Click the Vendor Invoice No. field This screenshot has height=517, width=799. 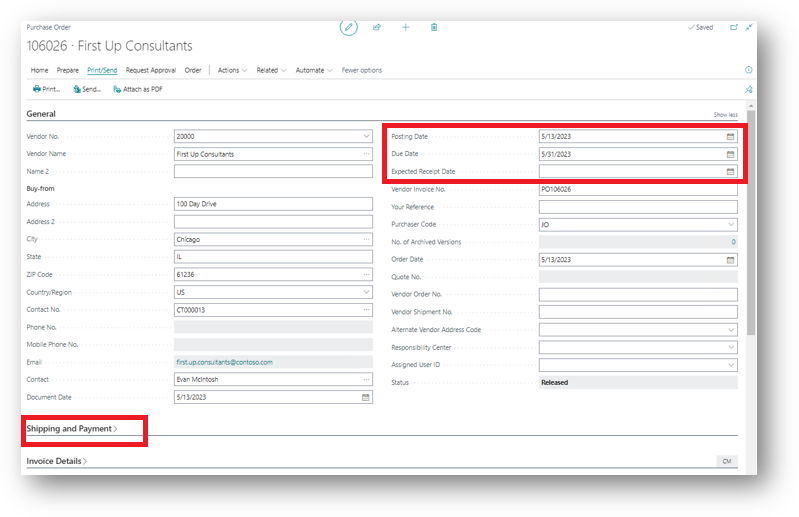click(x=638, y=189)
